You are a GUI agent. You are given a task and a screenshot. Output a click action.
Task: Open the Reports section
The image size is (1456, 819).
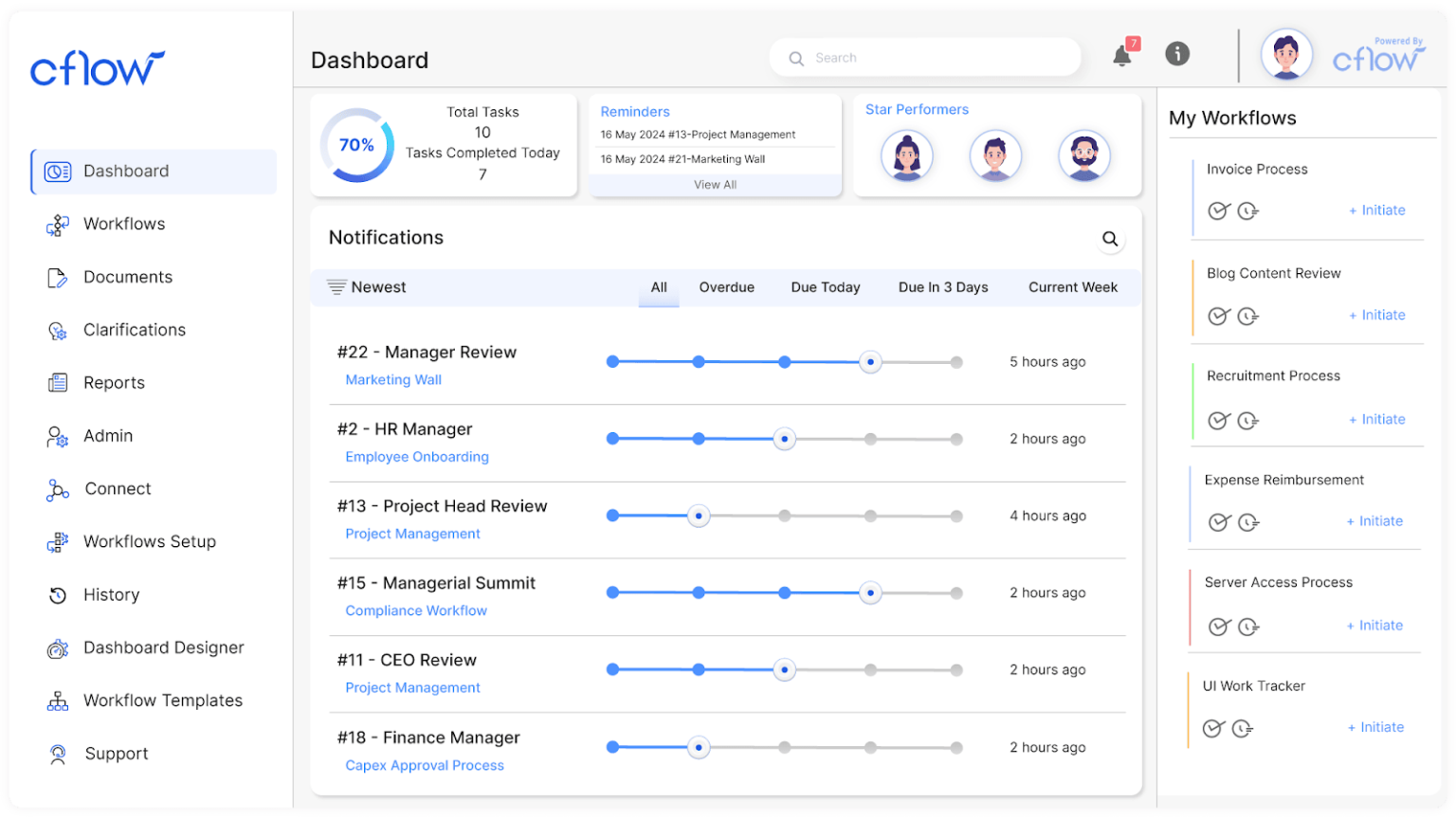click(x=115, y=383)
